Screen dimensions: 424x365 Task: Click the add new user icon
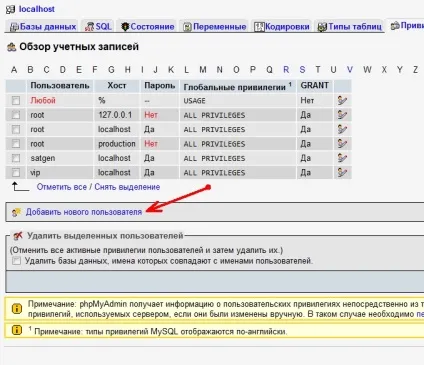(x=16, y=212)
